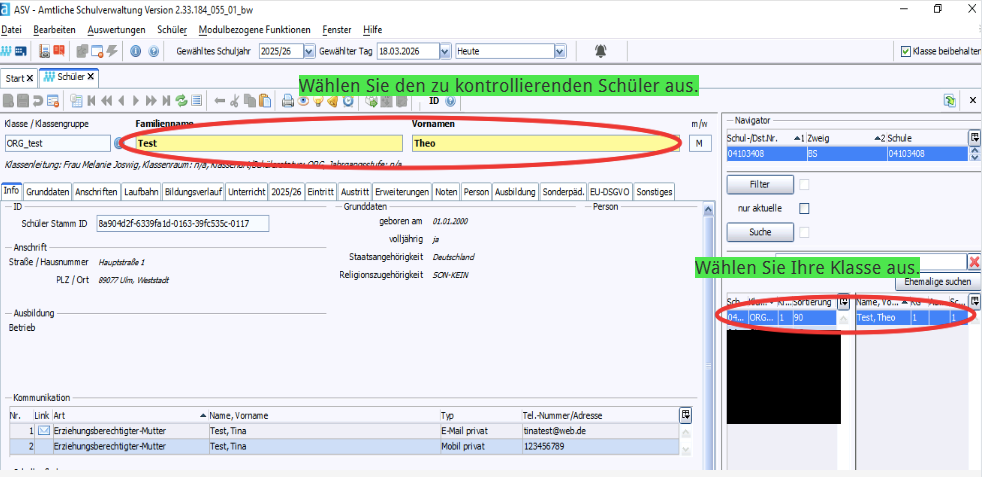Viewport: 982px width, 477px height.
Task: Click the scissors cut icon
Action: coord(234,100)
